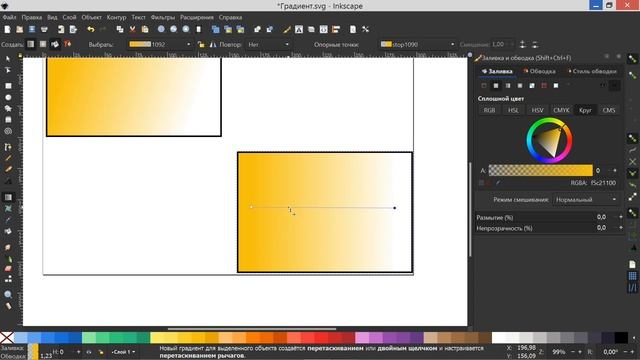640x360 pixels.
Task: Click the Cut scissors icon
Action: (x=132, y=29)
